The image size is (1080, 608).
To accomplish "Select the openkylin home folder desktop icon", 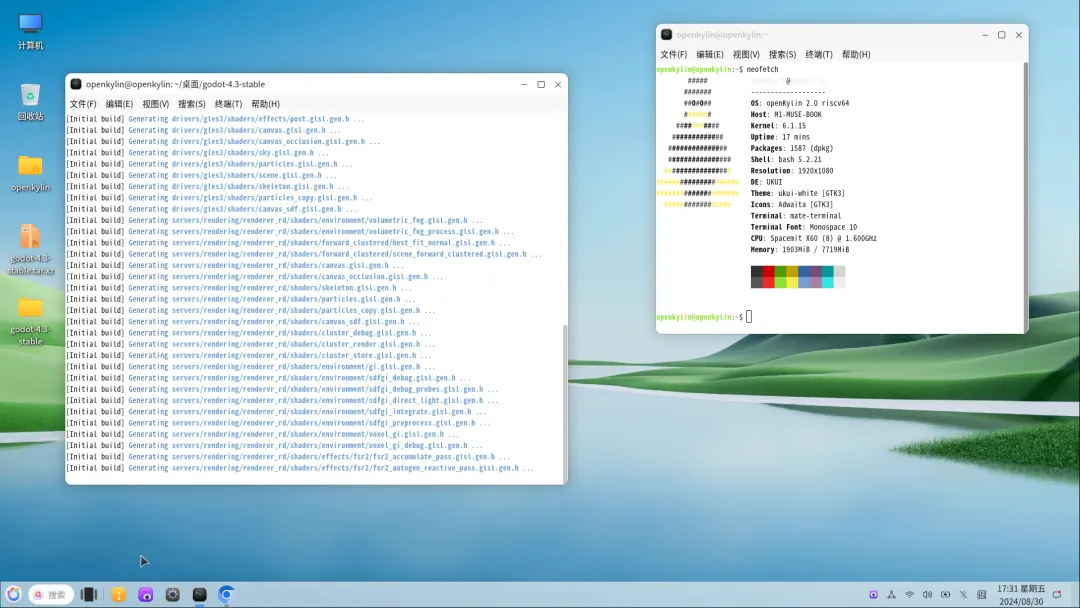I will 30,174.
